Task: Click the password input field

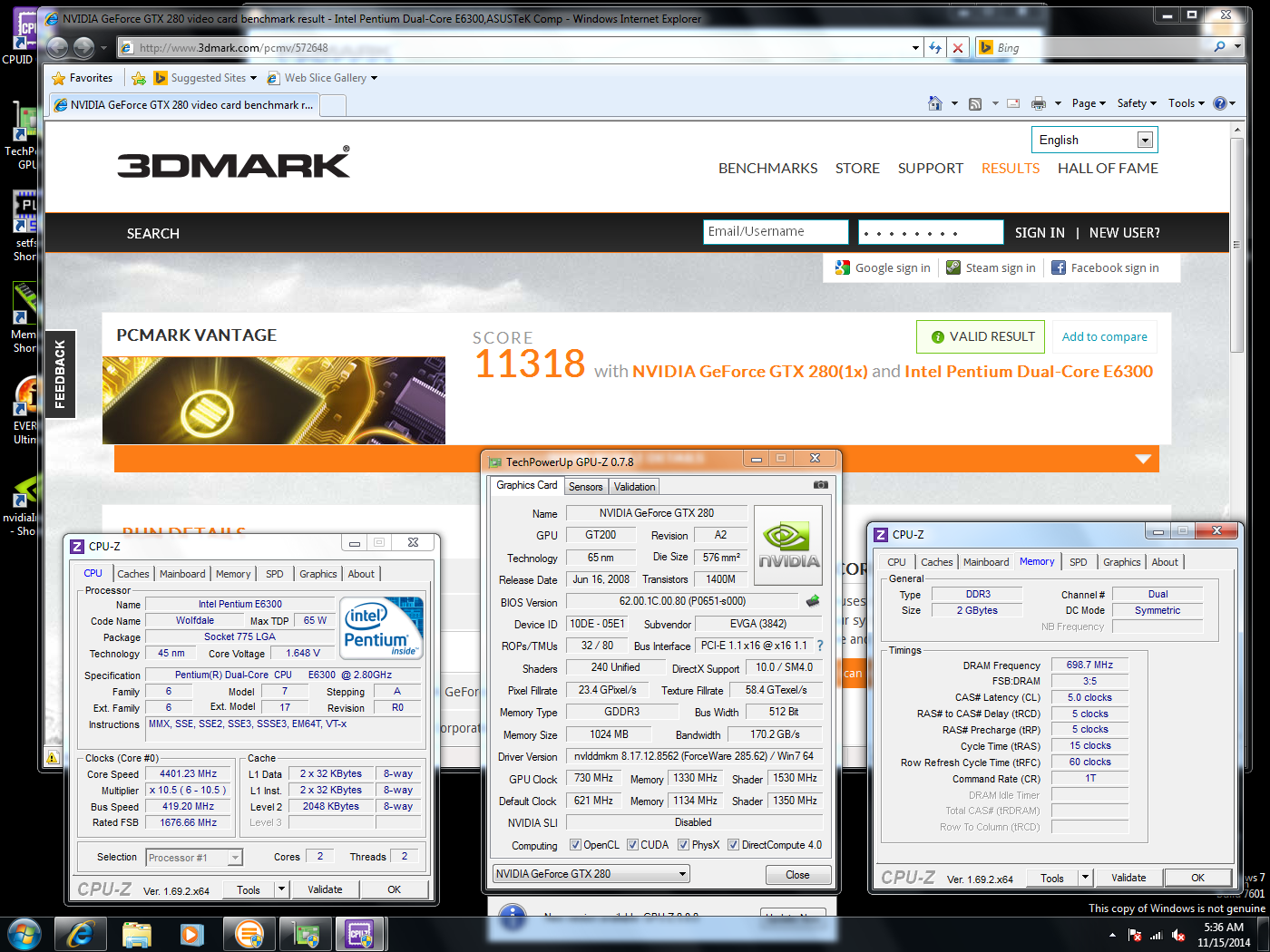Action: pos(931,232)
